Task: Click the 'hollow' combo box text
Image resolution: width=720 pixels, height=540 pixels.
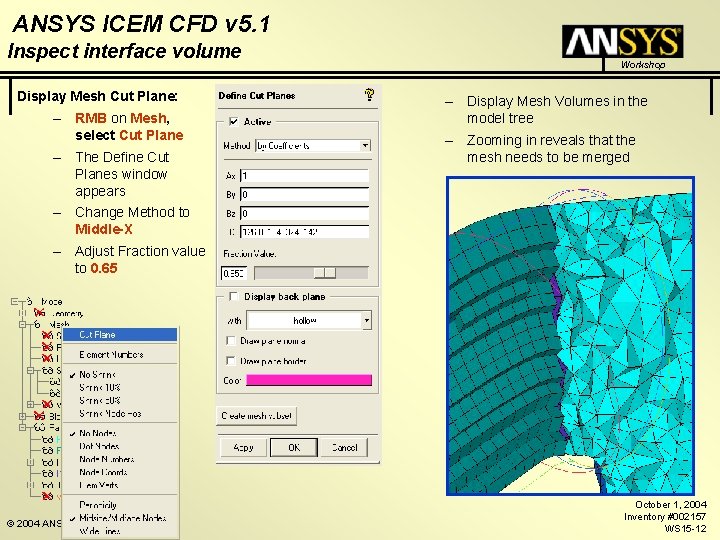Action: click(x=304, y=321)
